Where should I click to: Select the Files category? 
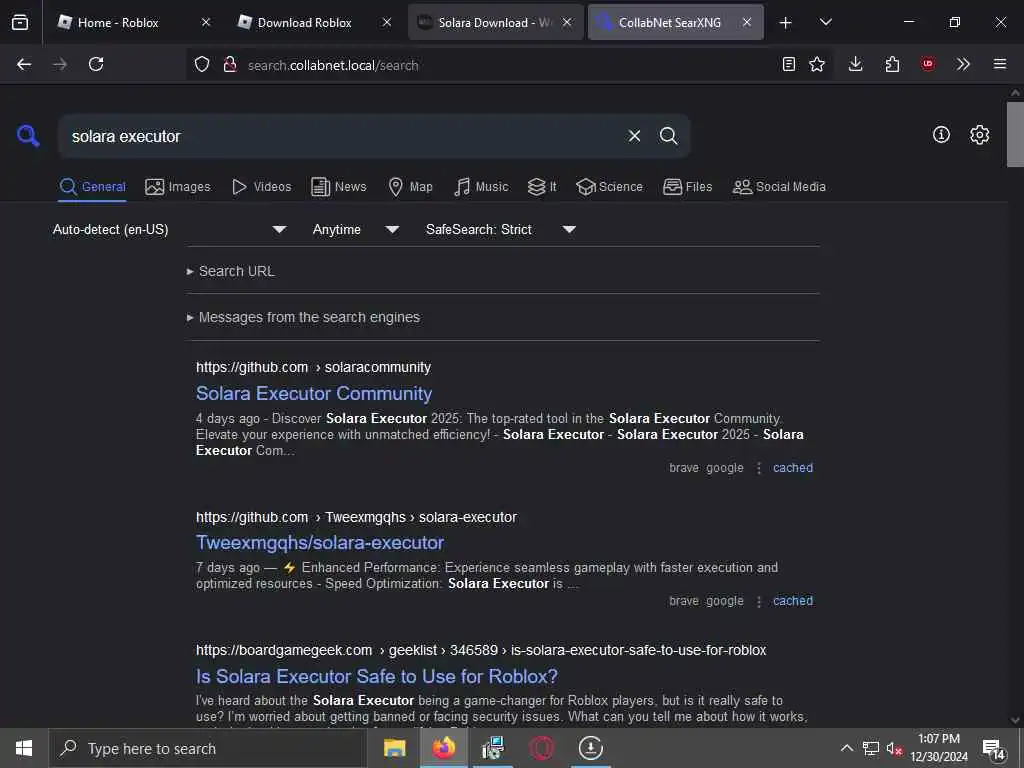coord(687,187)
